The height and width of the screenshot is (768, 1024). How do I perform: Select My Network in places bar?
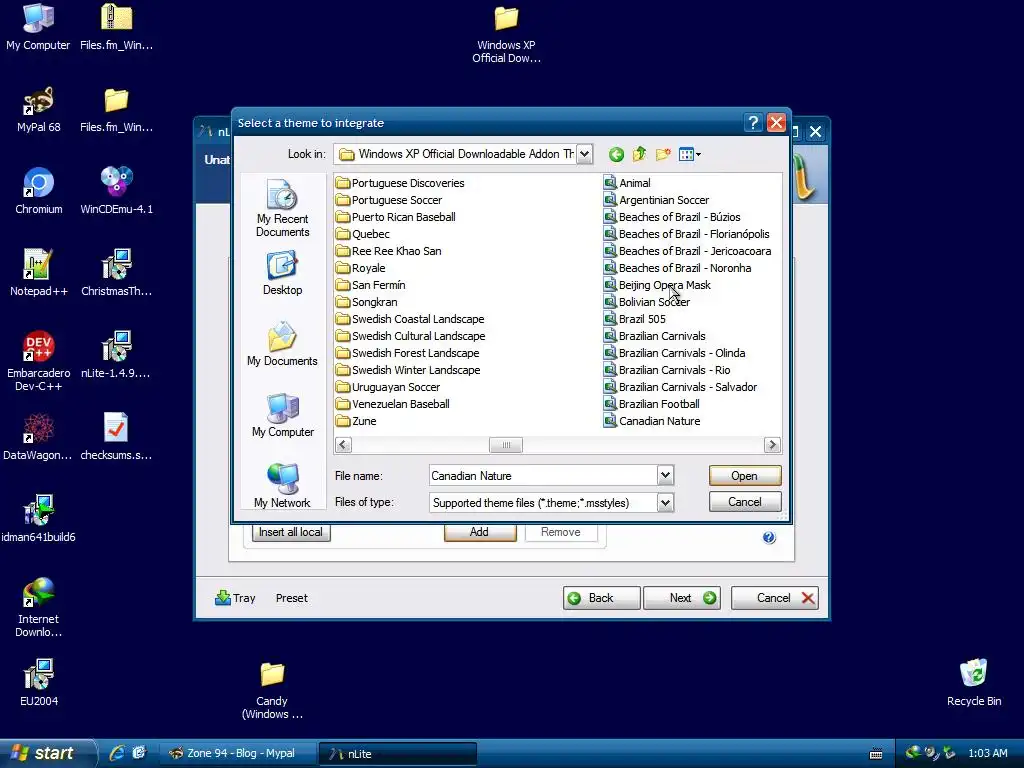[x=282, y=485]
